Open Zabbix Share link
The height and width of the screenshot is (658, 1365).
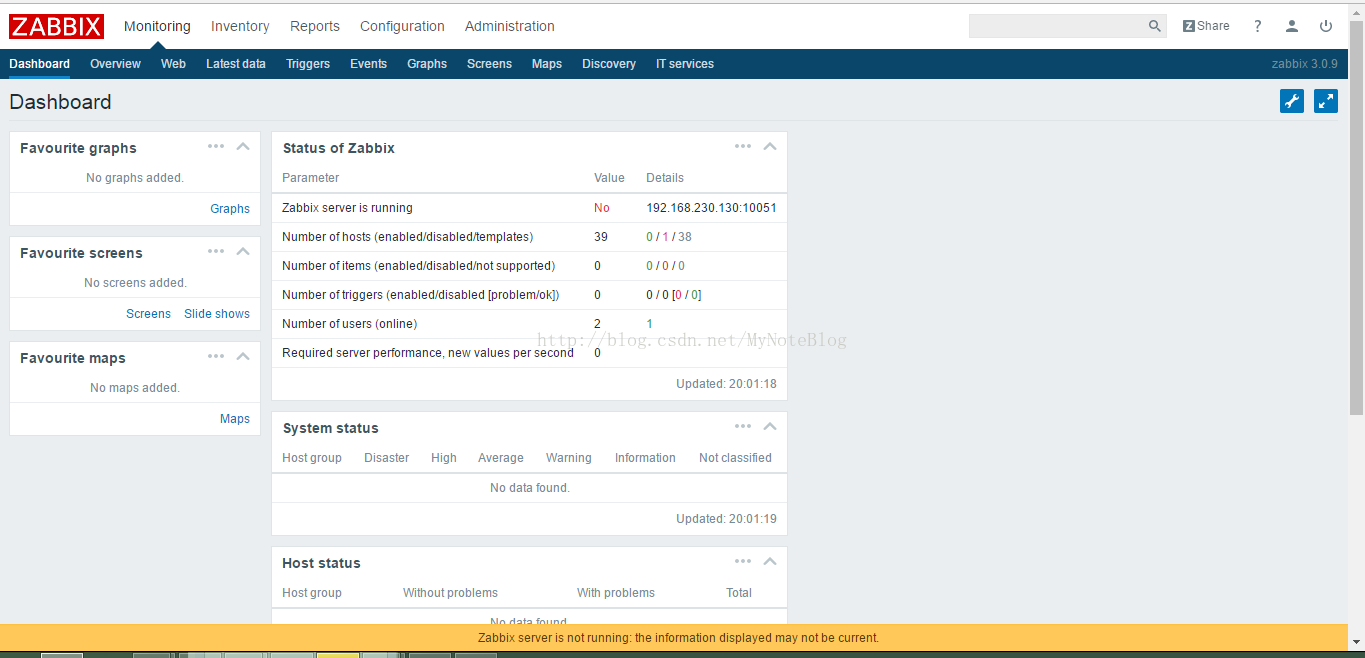point(1206,26)
